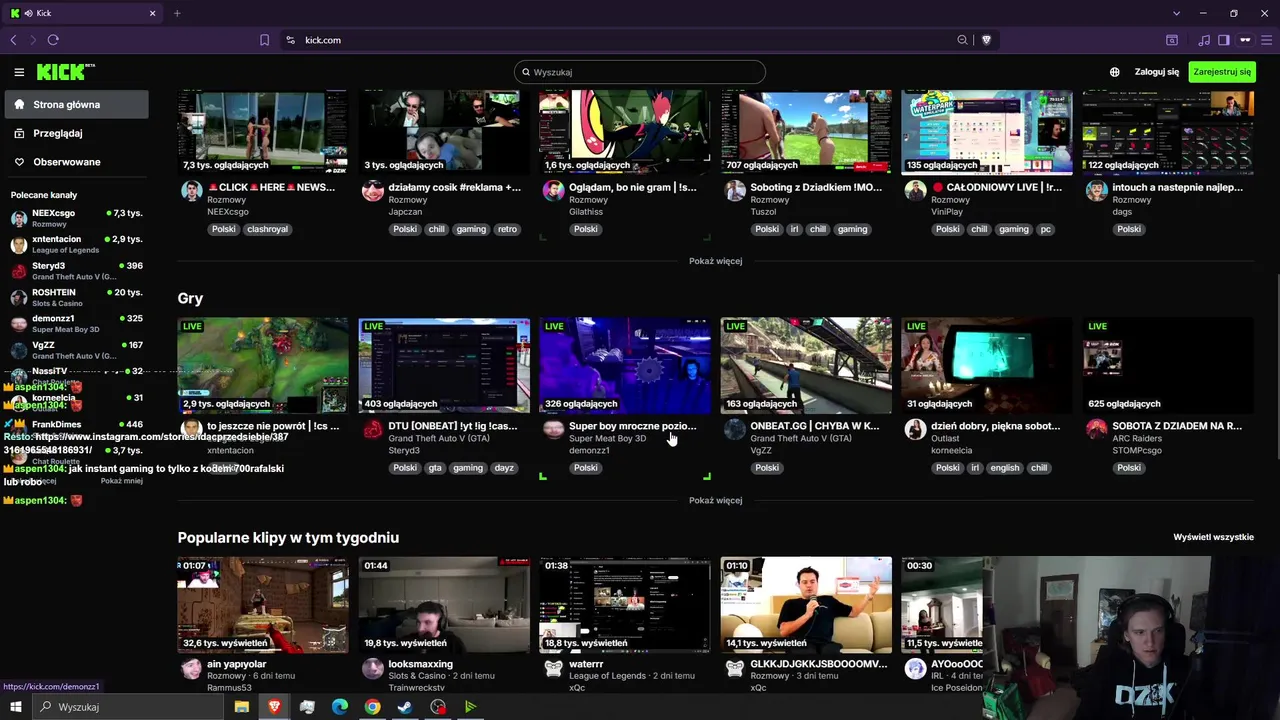Viewport: 1280px width, 720px height.
Task: Click the zoom magnifier icon in address bar
Action: click(x=962, y=40)
